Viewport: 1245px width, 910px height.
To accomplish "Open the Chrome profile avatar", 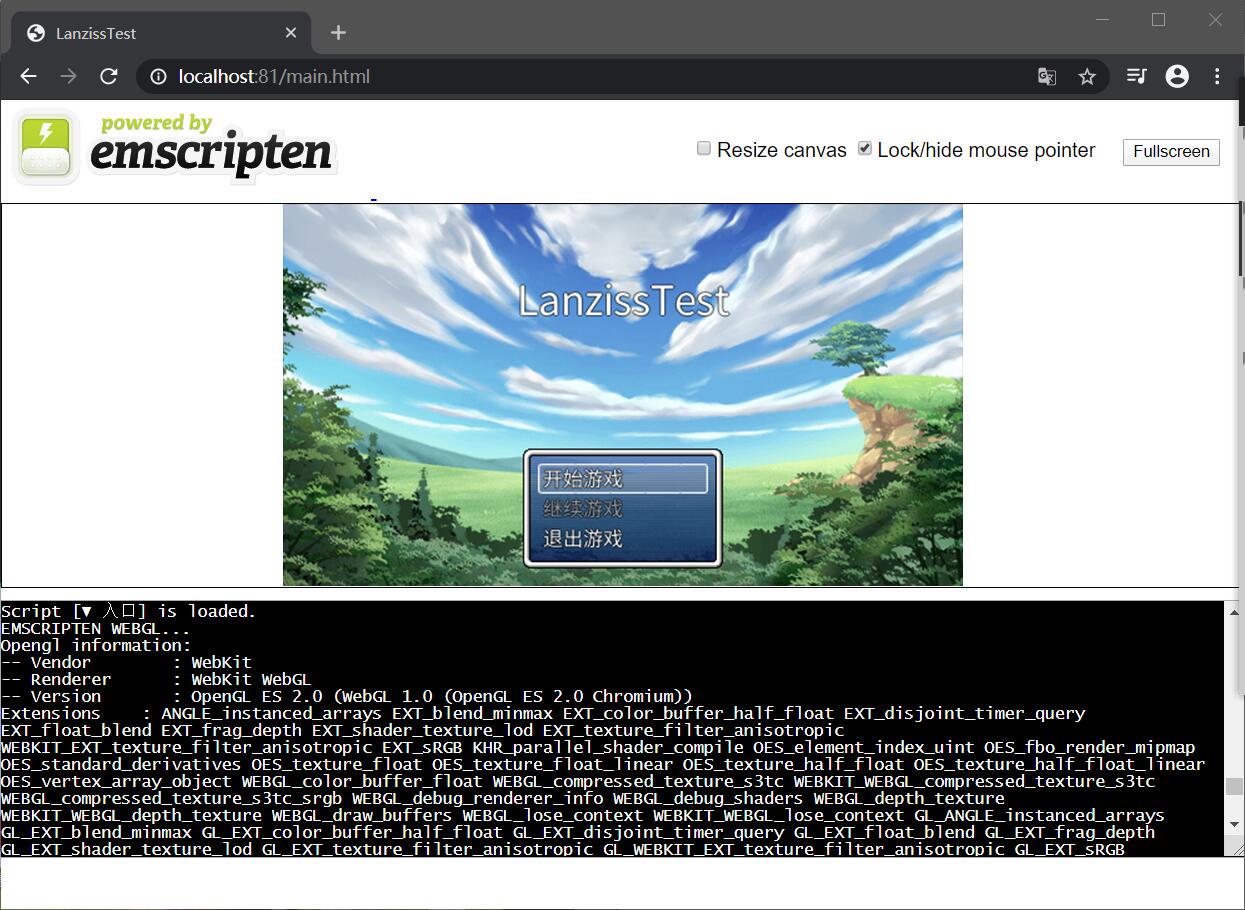I will coord(1177,76).
